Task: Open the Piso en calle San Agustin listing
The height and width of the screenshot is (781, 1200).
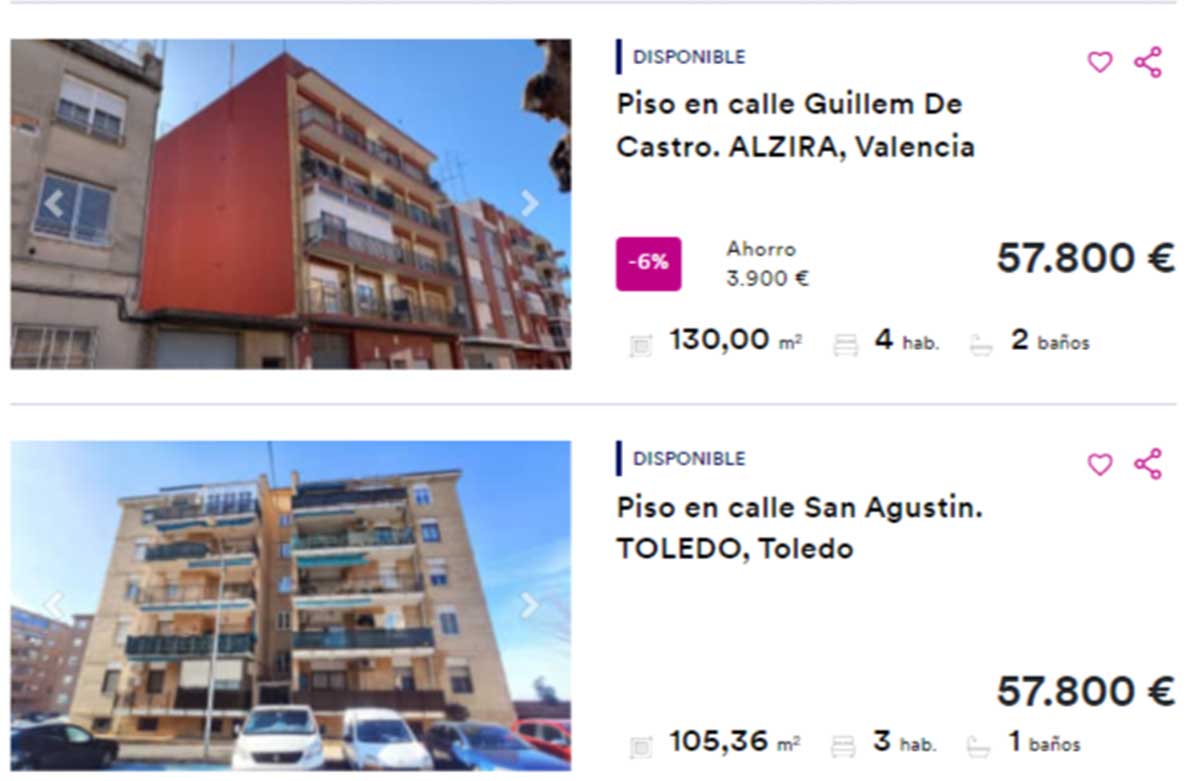Action: tap(800, 527)
